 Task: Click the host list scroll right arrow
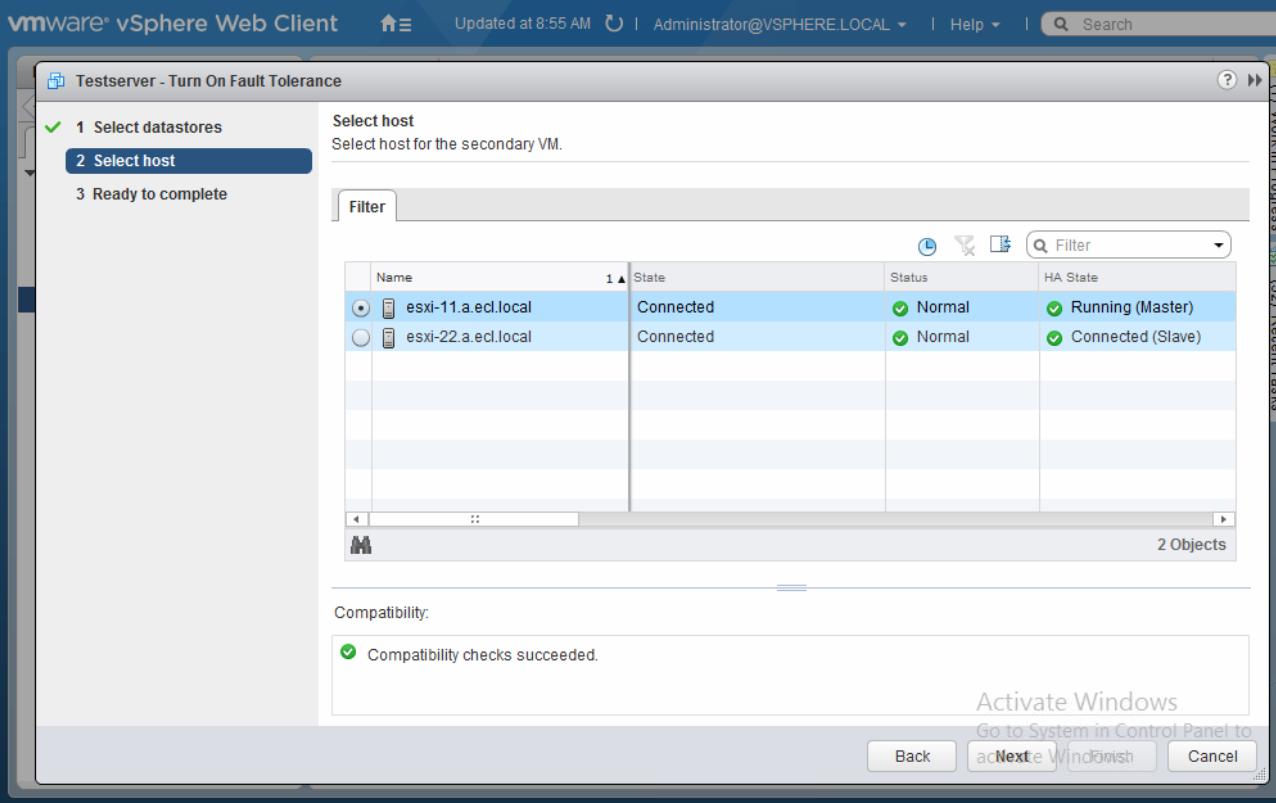[x=1223, y=519]
